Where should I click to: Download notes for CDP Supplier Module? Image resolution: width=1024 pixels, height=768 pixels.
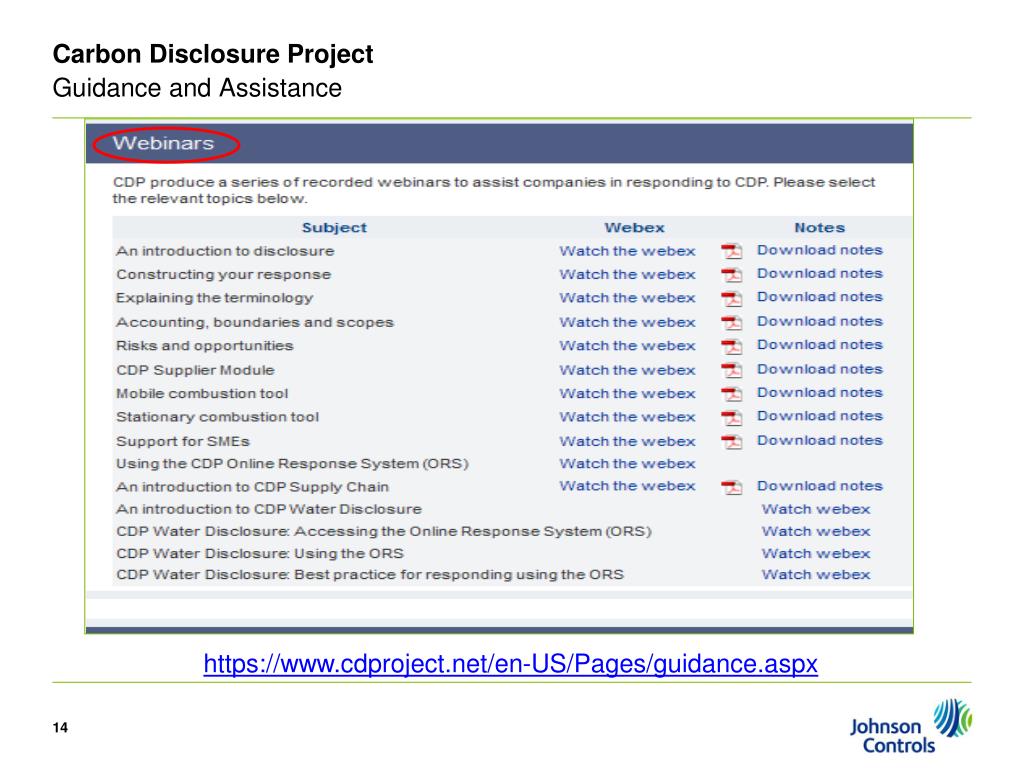click(x=820, y=369)
